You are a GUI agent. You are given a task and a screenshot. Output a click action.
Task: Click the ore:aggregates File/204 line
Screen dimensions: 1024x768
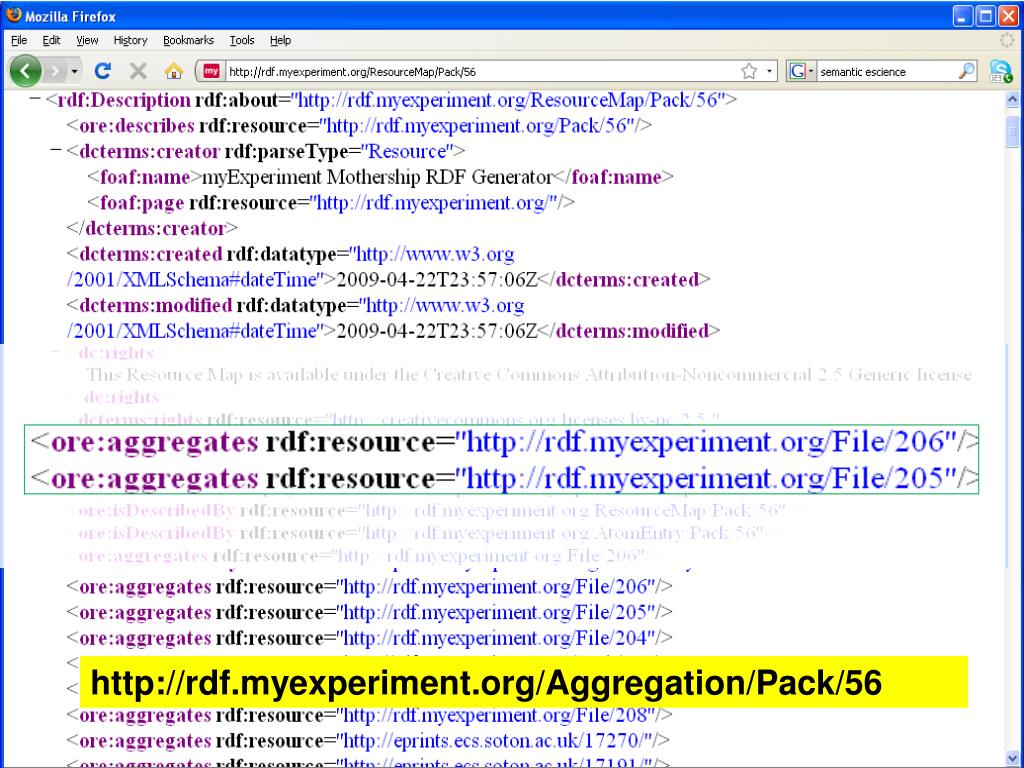(369, 638)
